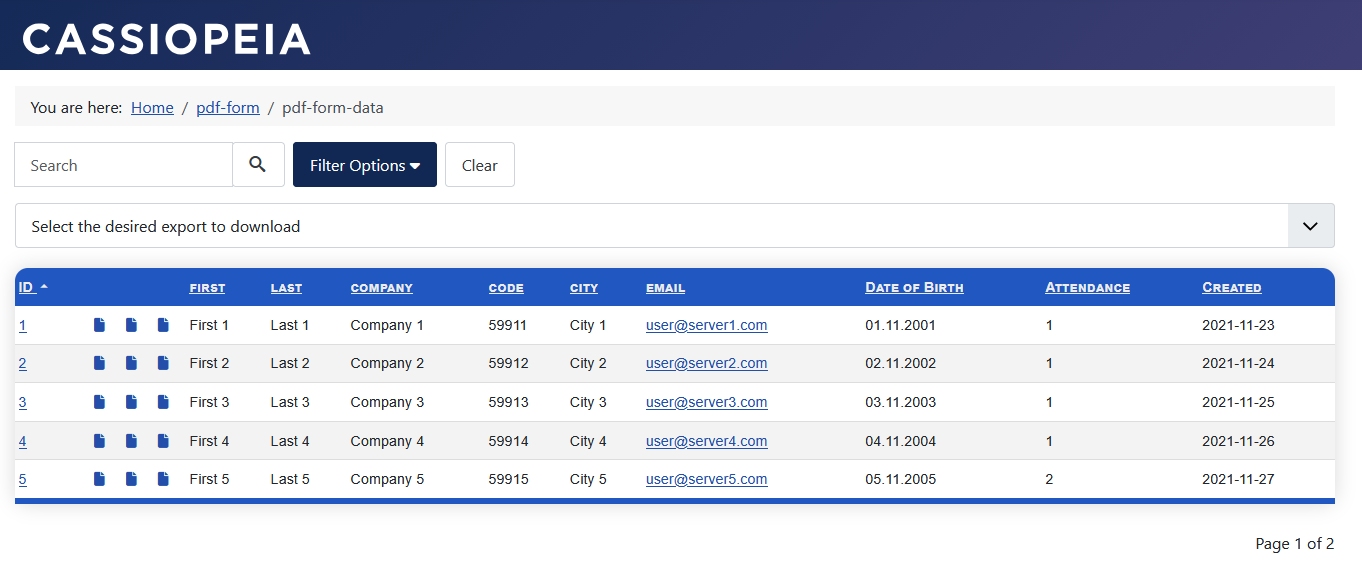Open first document icon in row 1
The width and height of the screenshot is (1362, 562).
[x=99, y=325]
